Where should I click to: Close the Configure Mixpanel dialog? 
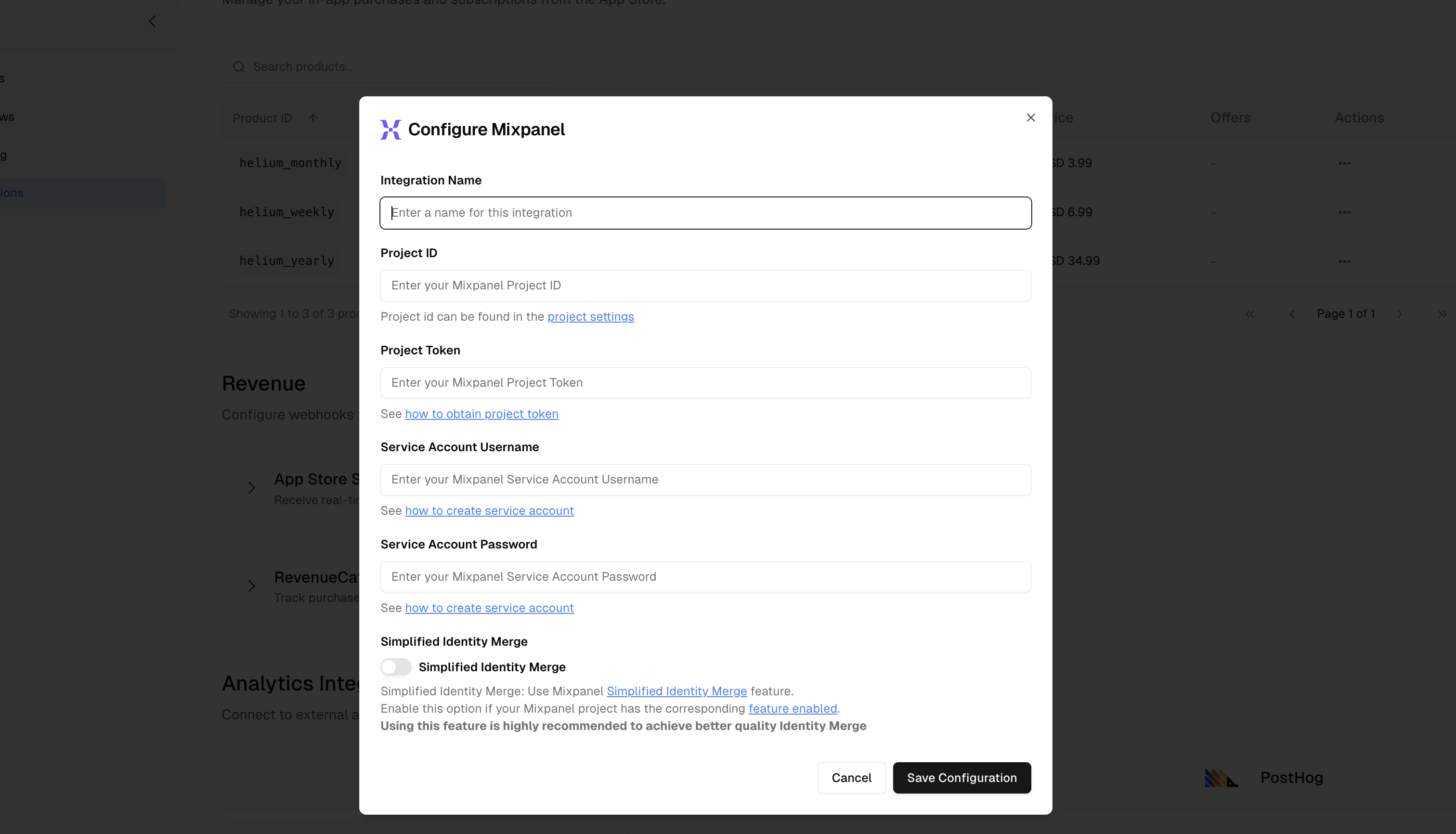coord(1030,117)
